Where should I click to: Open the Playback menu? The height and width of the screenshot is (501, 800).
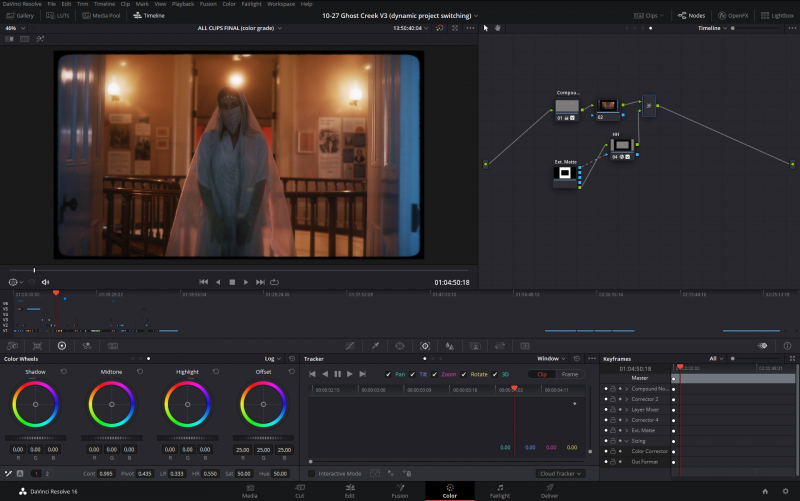coord(182,4)
